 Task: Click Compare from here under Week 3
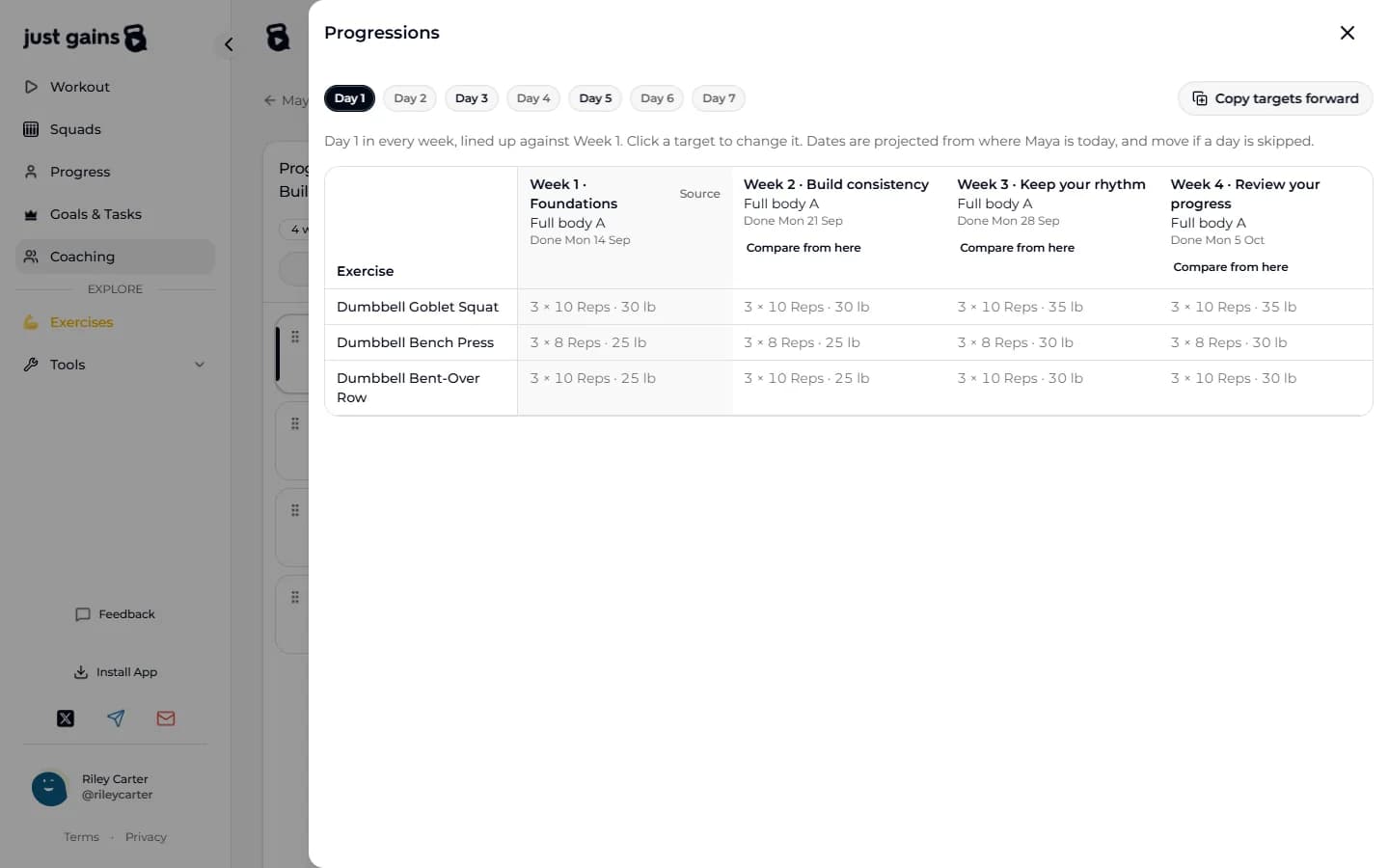coord(1017,248)
